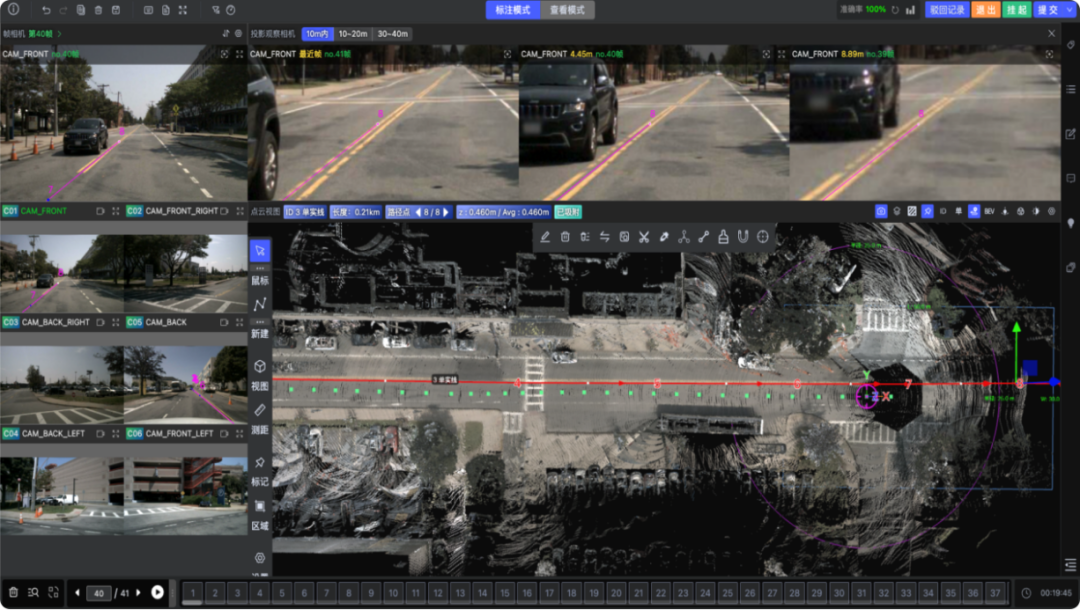The height and width of the screenshot is (610, 1080).
Task: Click the magnet snap tool
Action: [742, 237]
